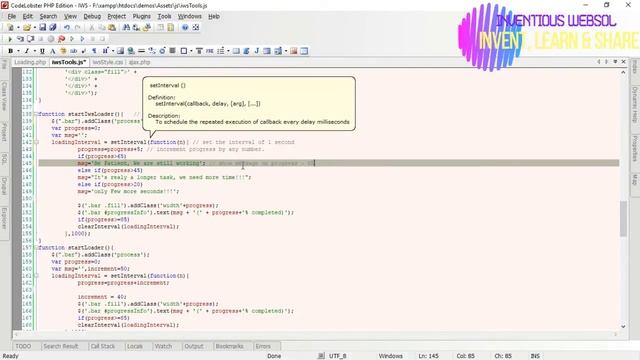The image size is (640, 360).
Task: Show the Properties side panel
Action: click(635, 149)
